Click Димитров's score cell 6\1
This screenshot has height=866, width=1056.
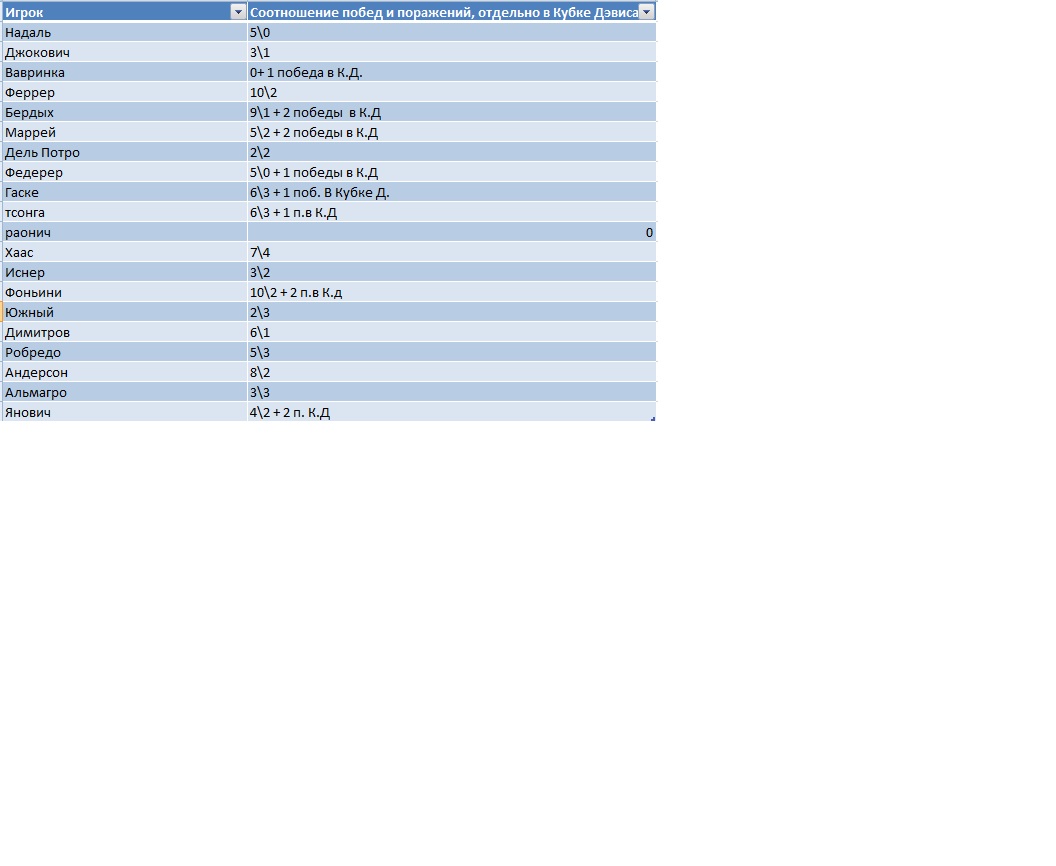[451, 332]
